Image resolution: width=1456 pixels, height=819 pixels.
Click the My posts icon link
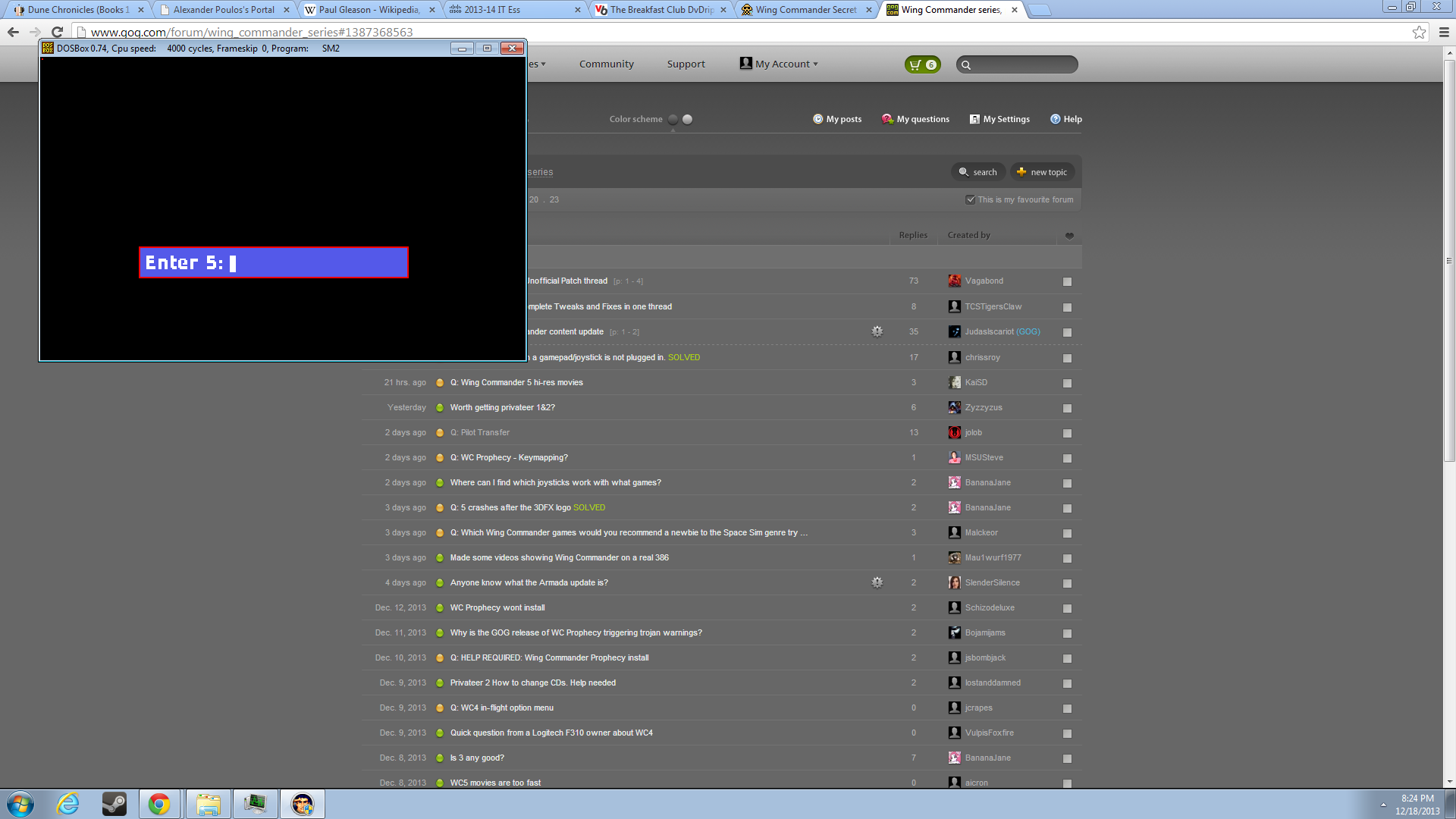click(x=837, y=119)
